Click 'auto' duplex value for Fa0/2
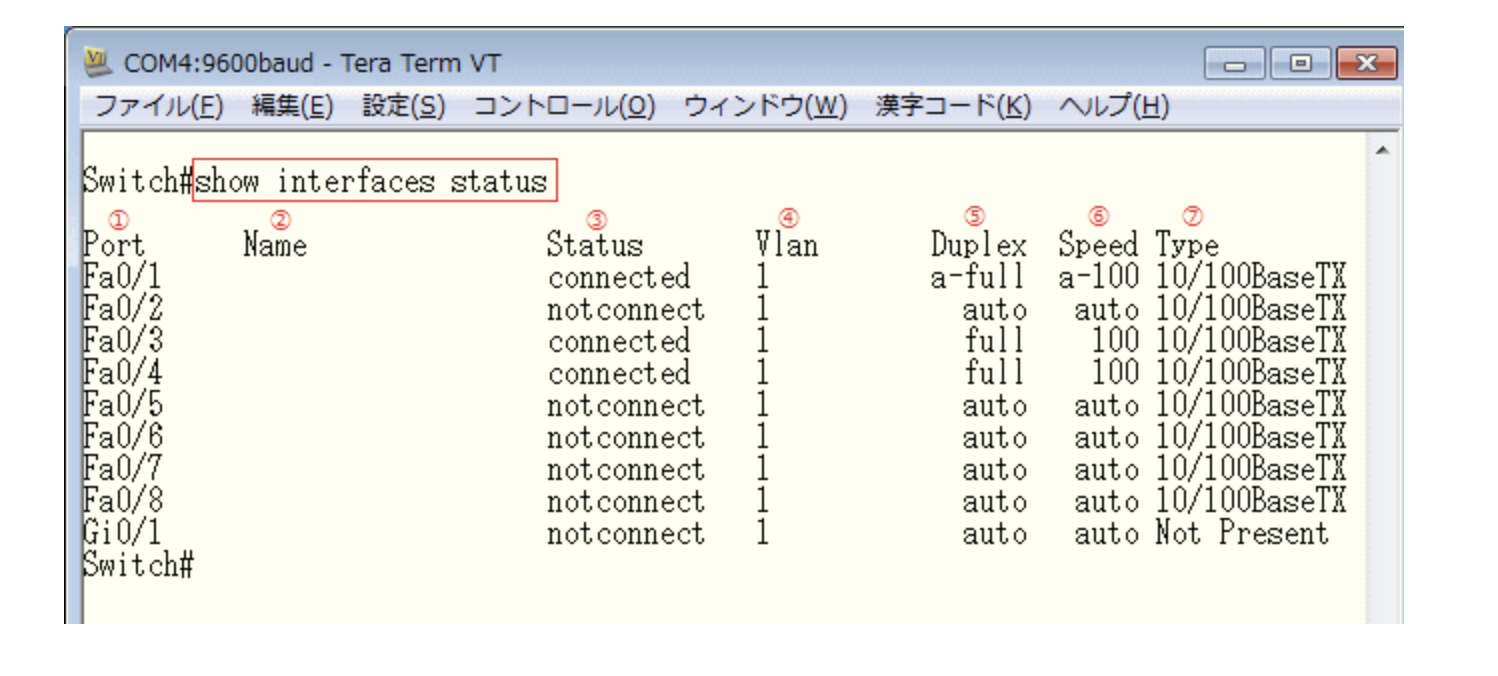Screen dimensions: 1498x676 995,309
